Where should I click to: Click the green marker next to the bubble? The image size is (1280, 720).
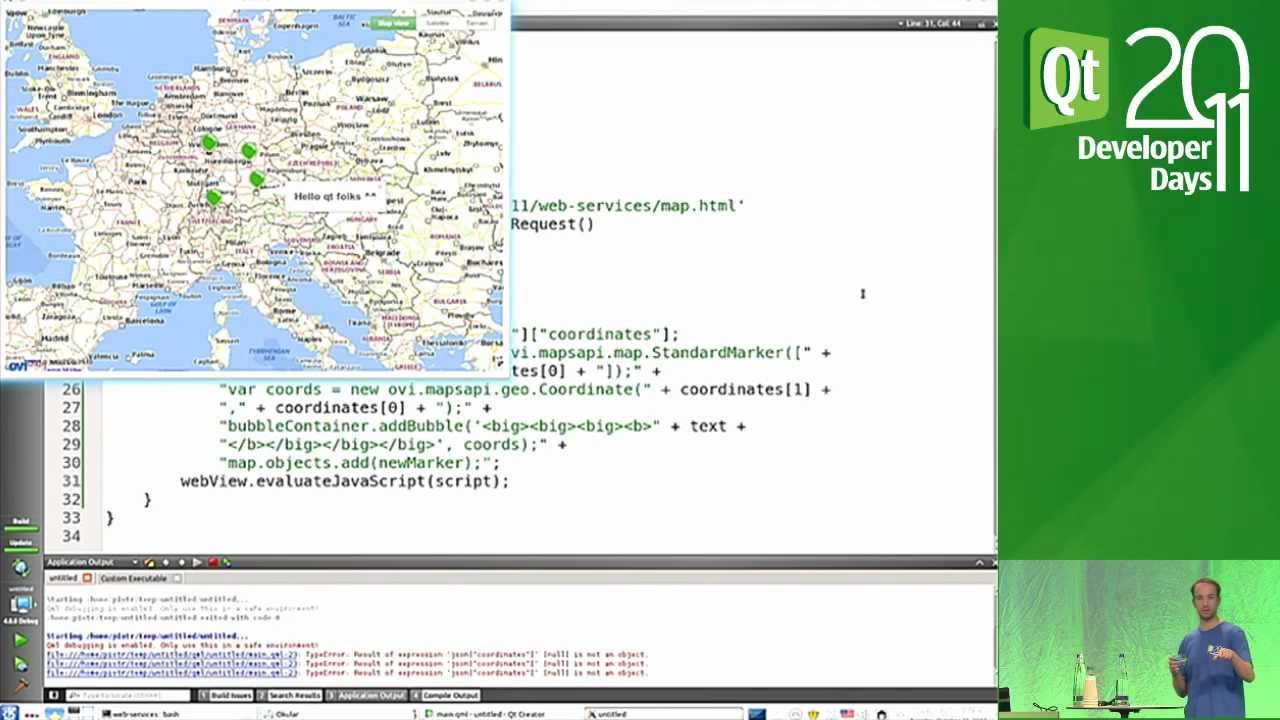(x=258, y=179)
